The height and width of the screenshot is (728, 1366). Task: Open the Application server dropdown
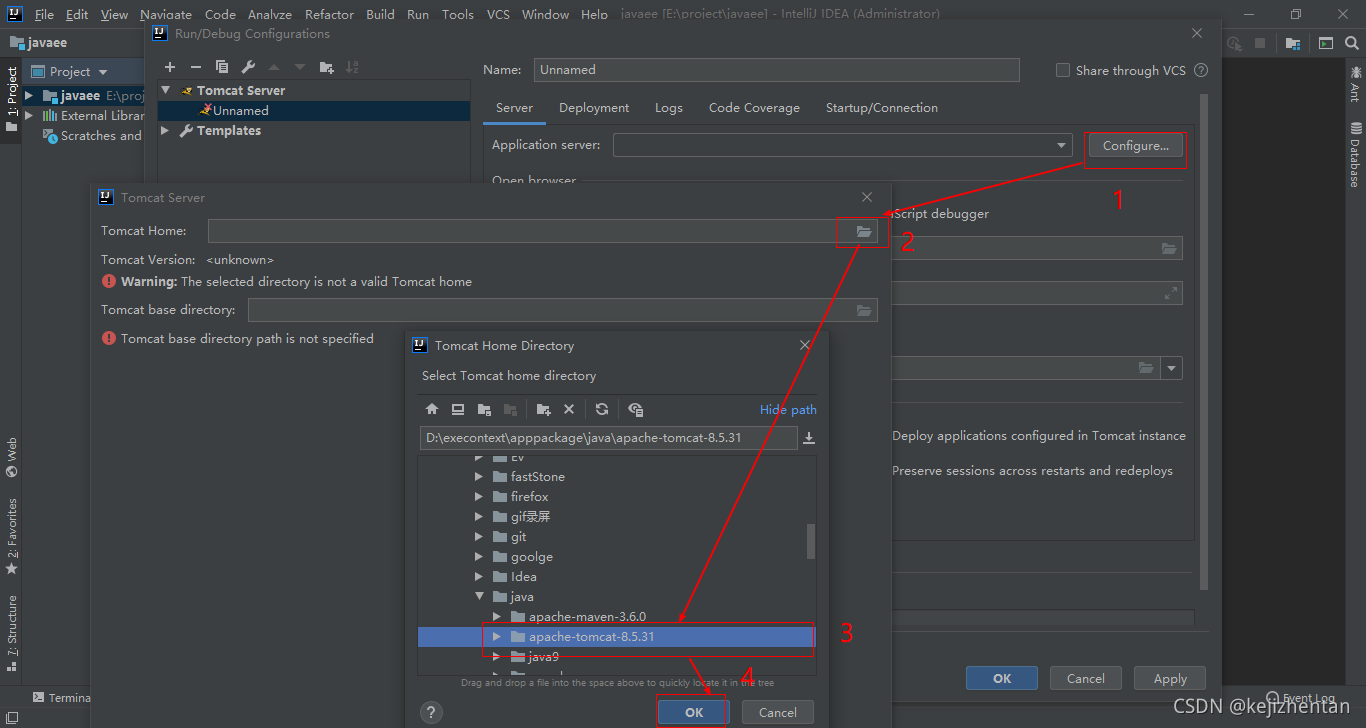pos(1062,145)
